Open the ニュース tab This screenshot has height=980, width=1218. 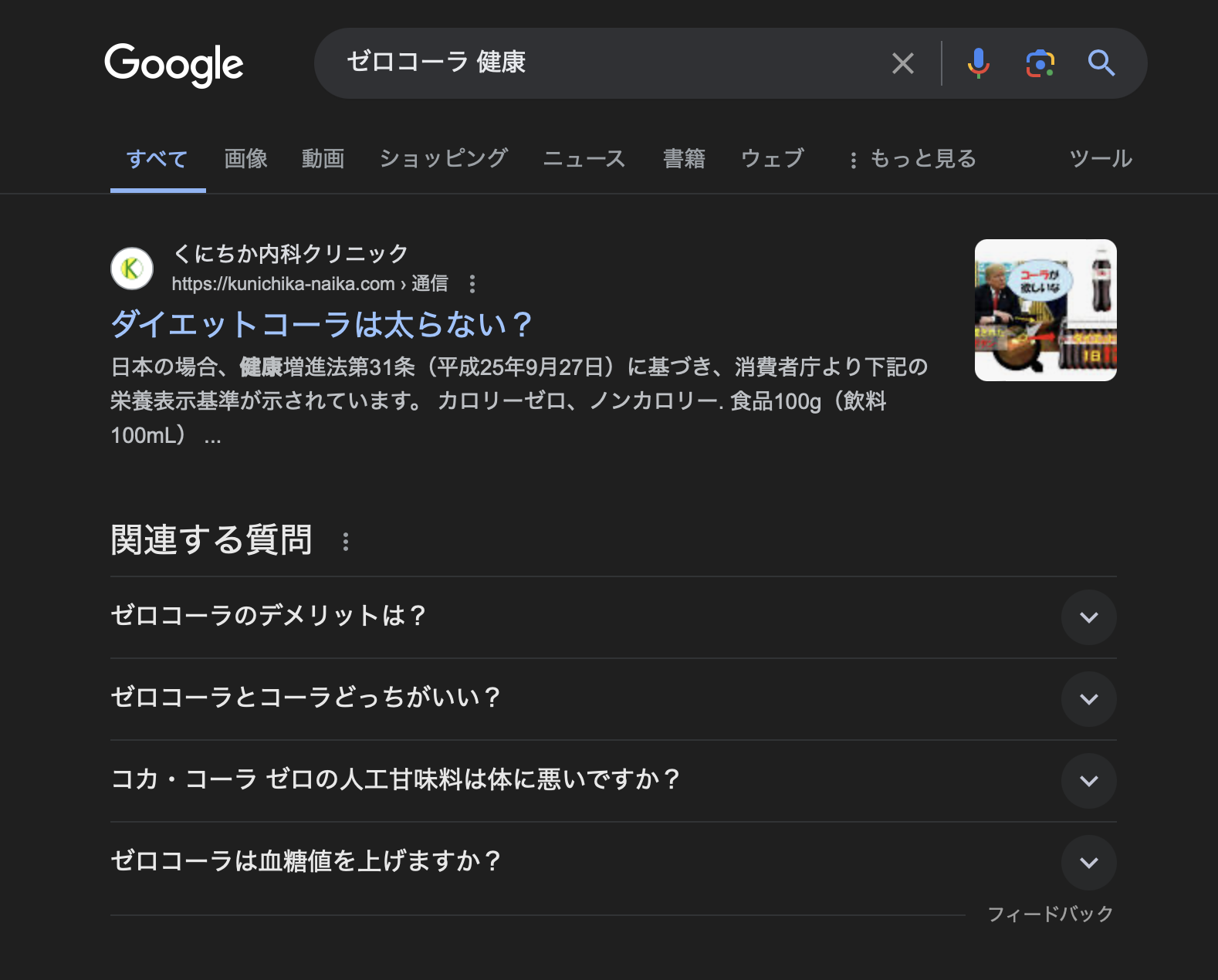tap(584, 159)
